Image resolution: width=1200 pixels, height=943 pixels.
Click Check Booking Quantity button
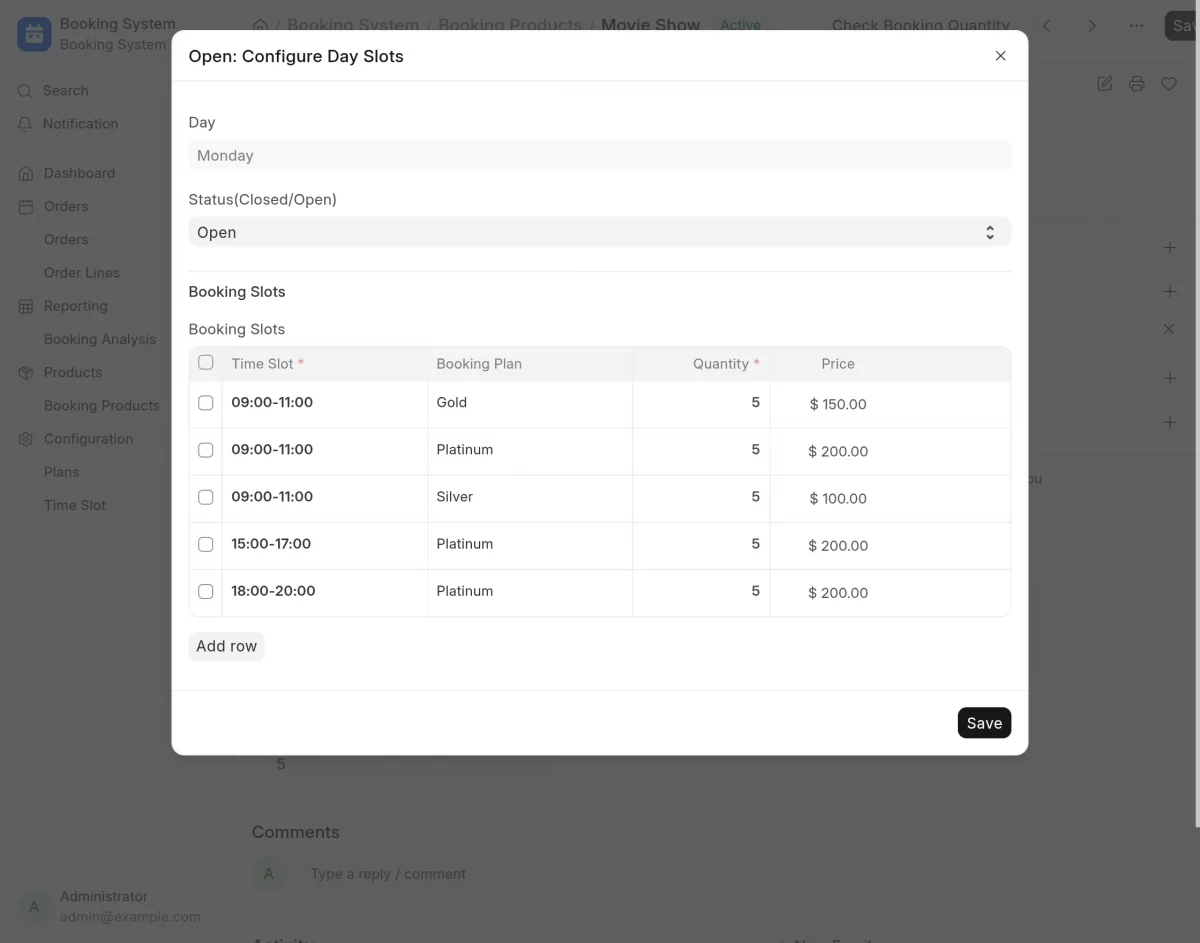921,25
